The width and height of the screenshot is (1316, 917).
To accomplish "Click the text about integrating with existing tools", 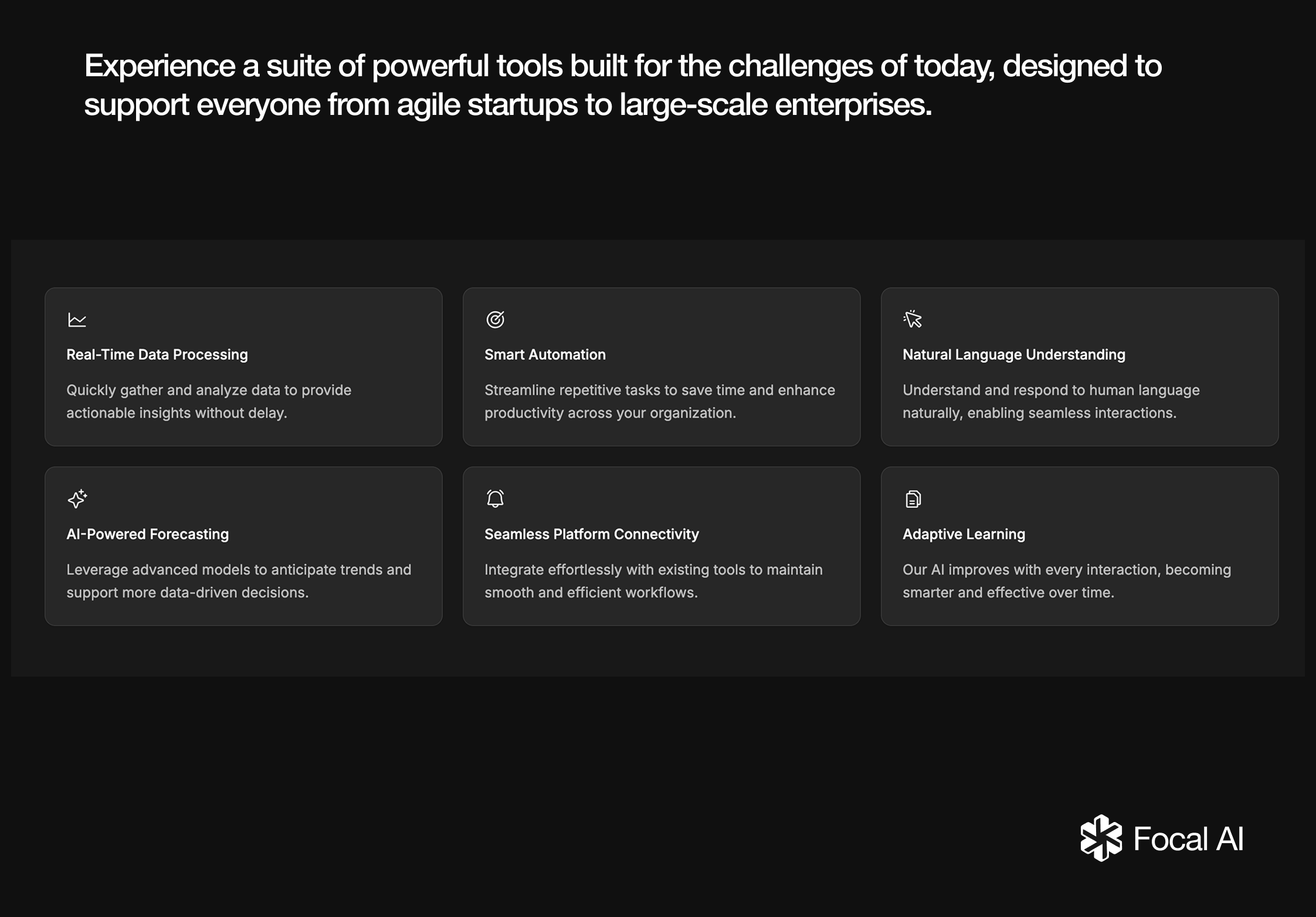I will [653, 581].
